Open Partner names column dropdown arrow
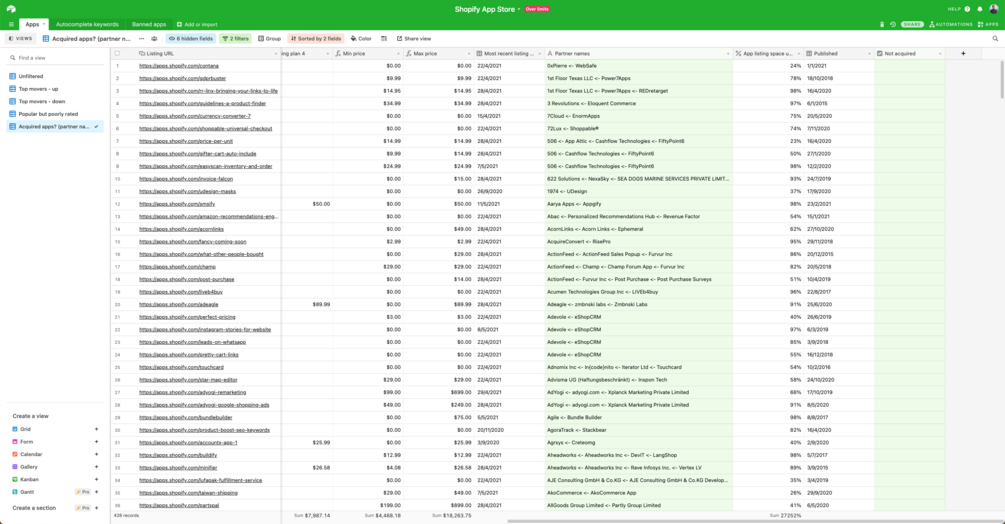 click(x=728, y=54)
